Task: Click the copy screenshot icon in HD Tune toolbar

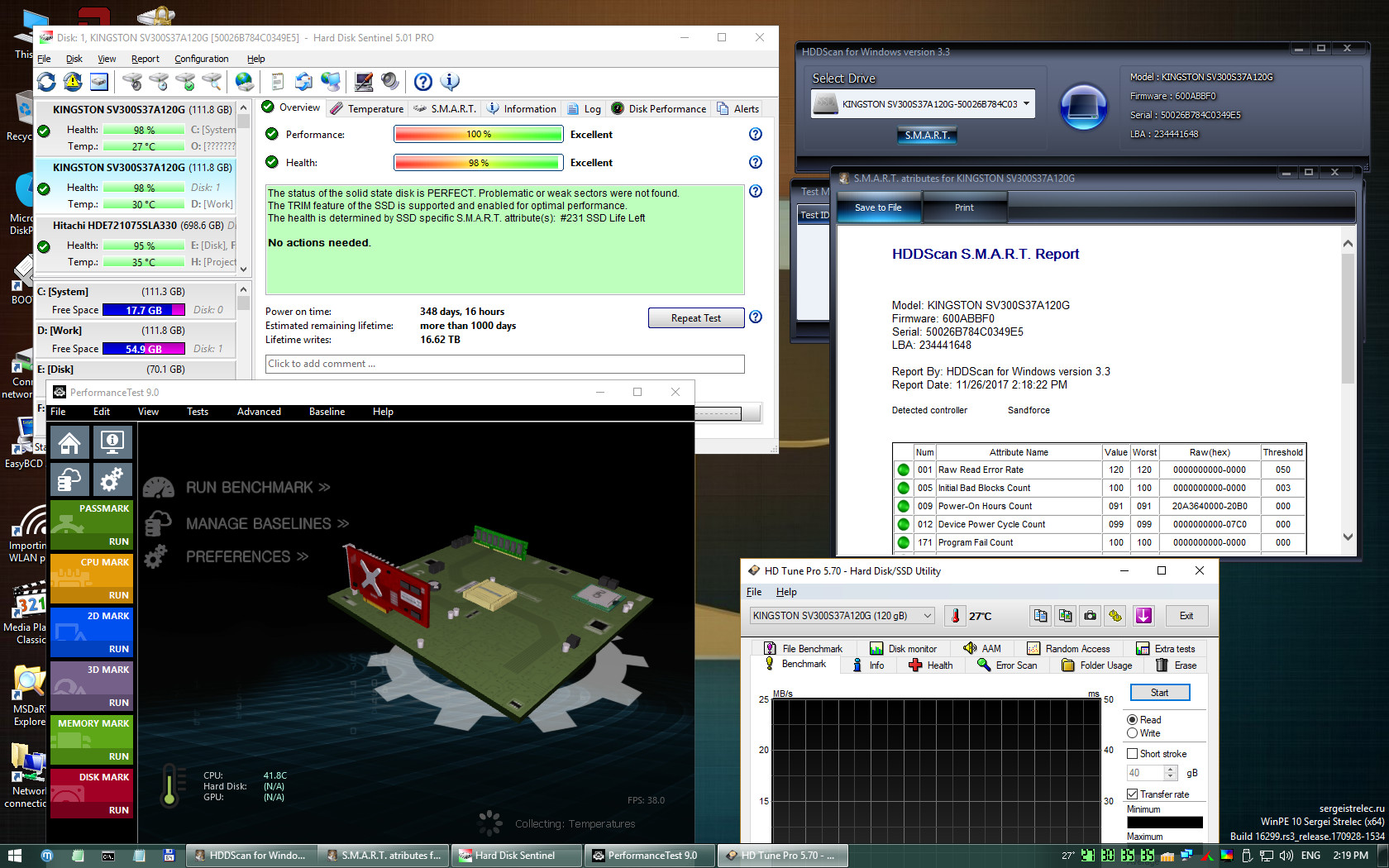Action: click(x=1065, y=616)
